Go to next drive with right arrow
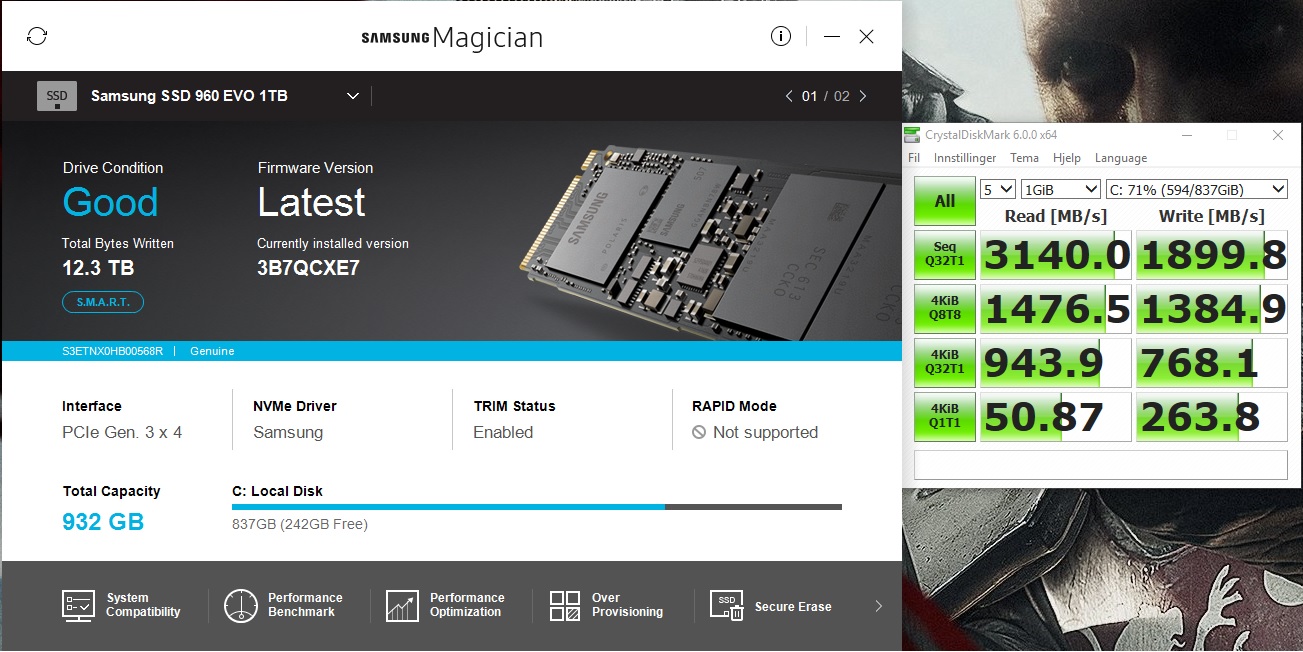This screenshot has width=1303, height=652. click(863, 96)
